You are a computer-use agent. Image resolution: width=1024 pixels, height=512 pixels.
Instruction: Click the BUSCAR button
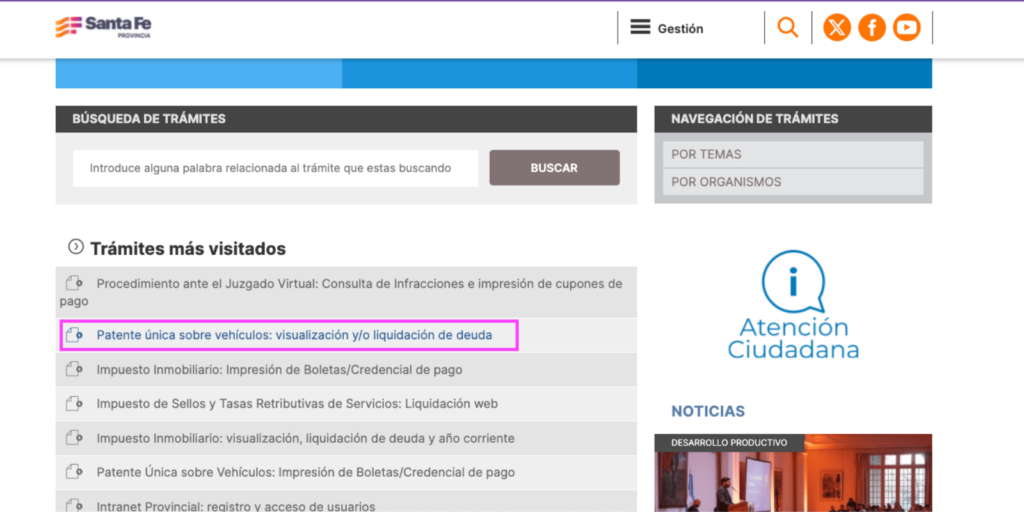pyautogui.click(x=554, y=168)
